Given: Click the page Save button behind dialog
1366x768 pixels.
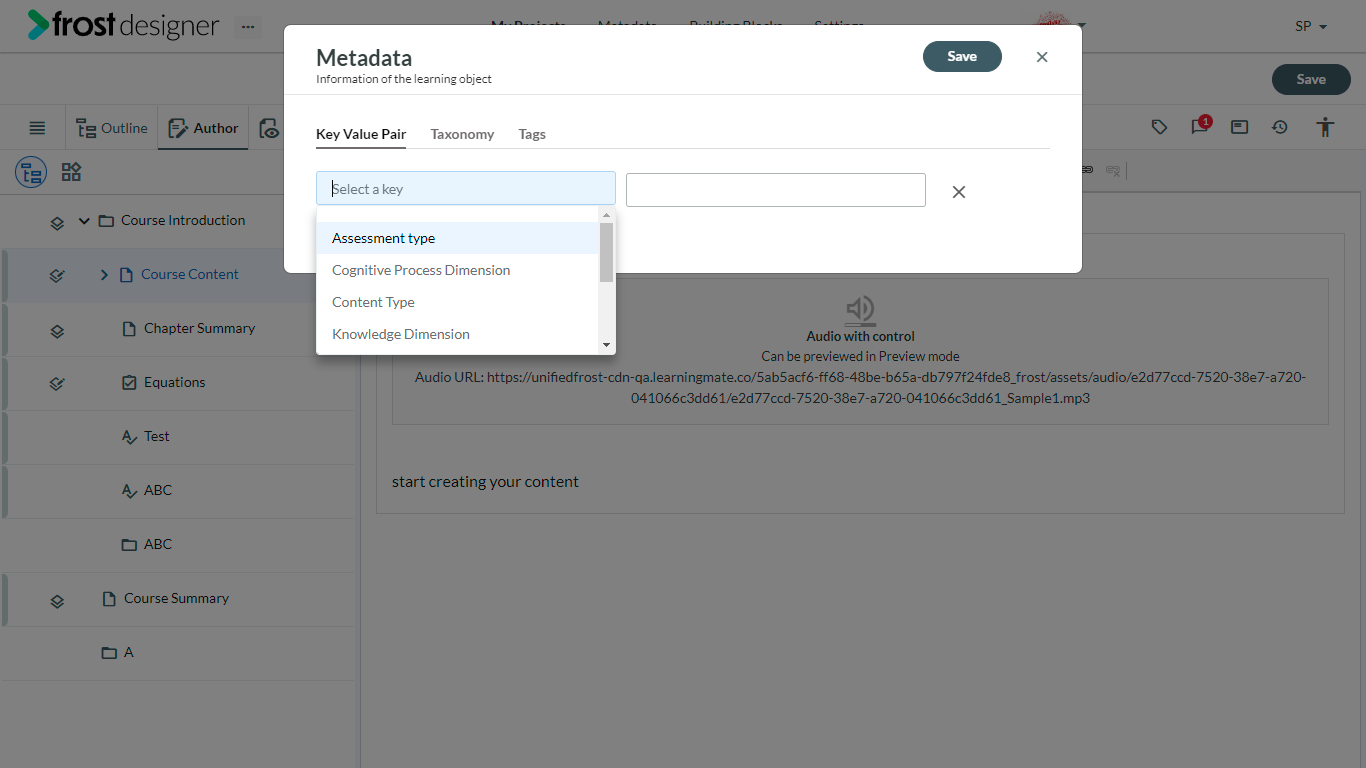Looking at the screenshot, I should (x=1311, y=79).
